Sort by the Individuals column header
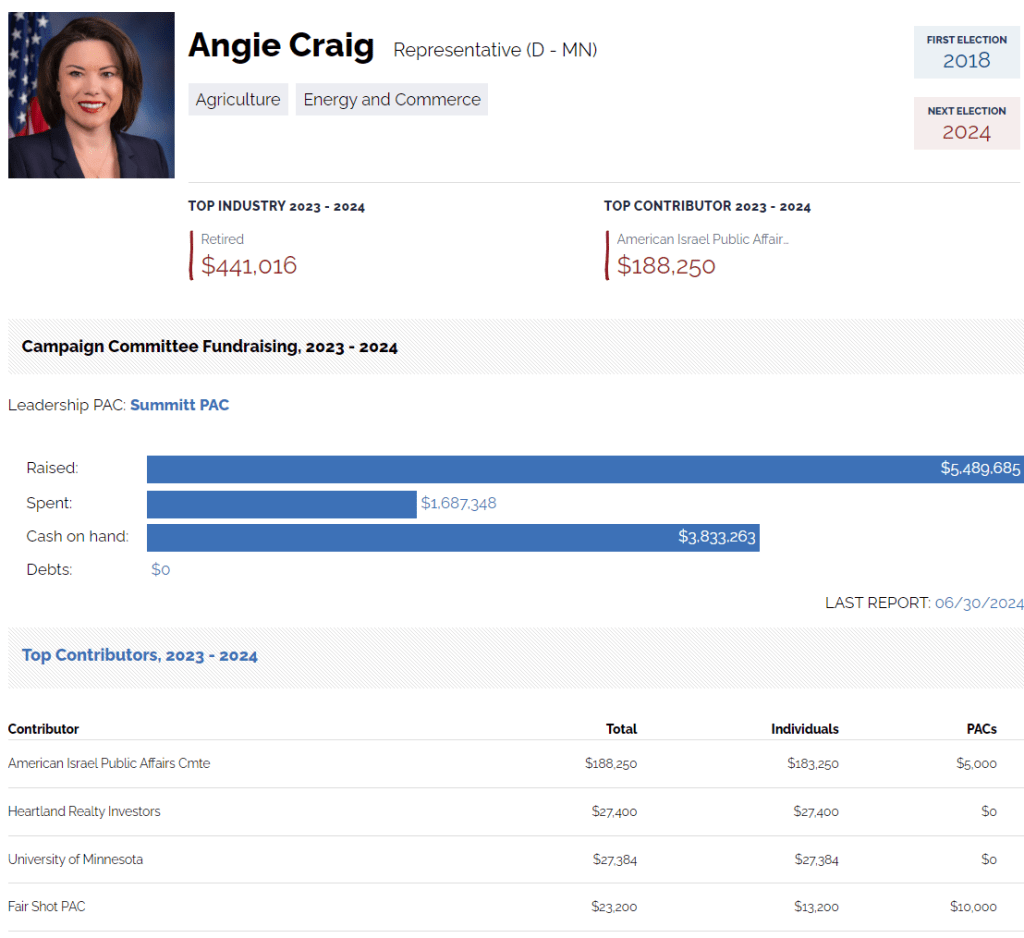 804,729
